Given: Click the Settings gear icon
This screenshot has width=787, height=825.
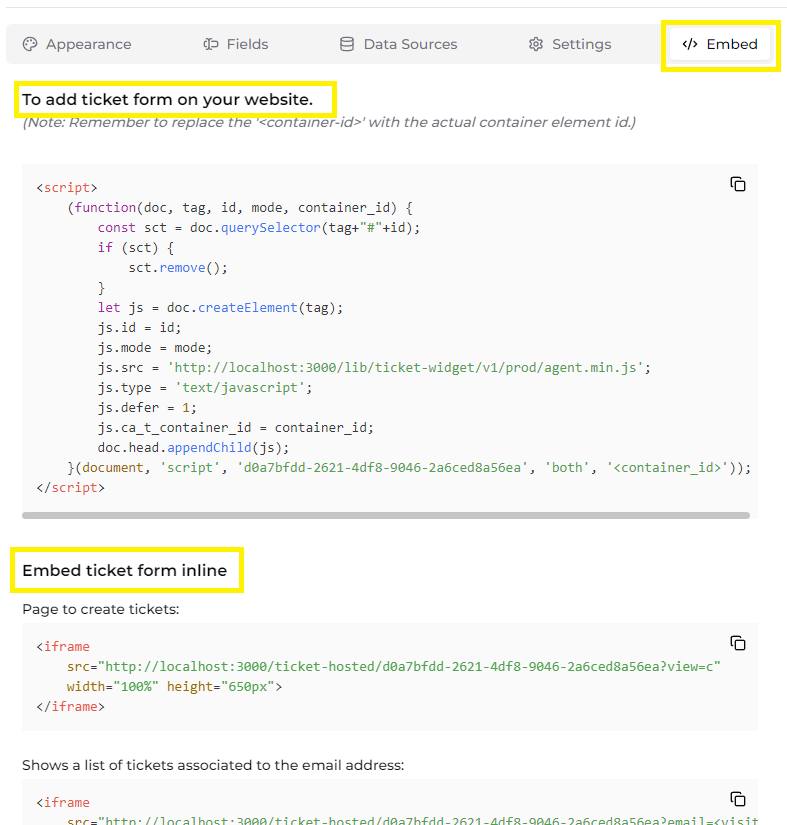Looking at the screenshot, I should tap(537, 44).
